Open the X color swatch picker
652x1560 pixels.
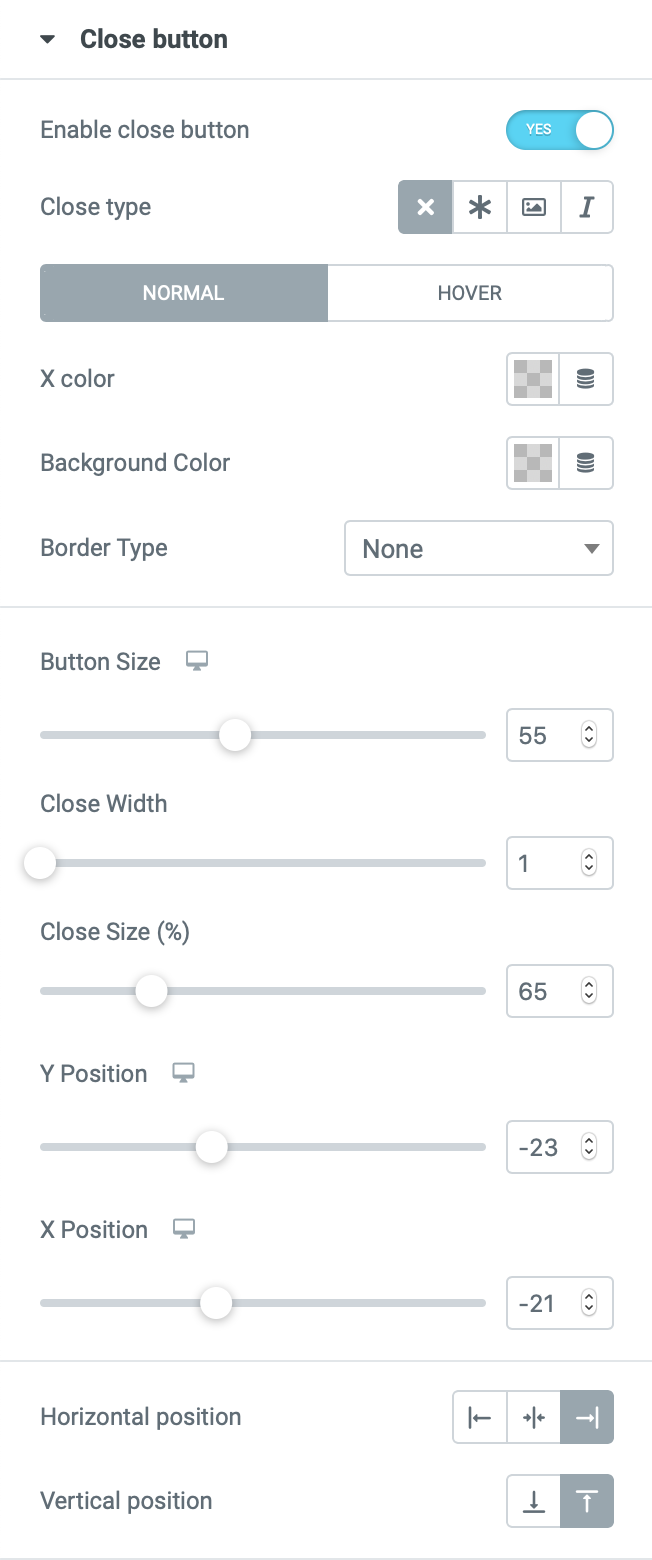(x=533, y=379)
